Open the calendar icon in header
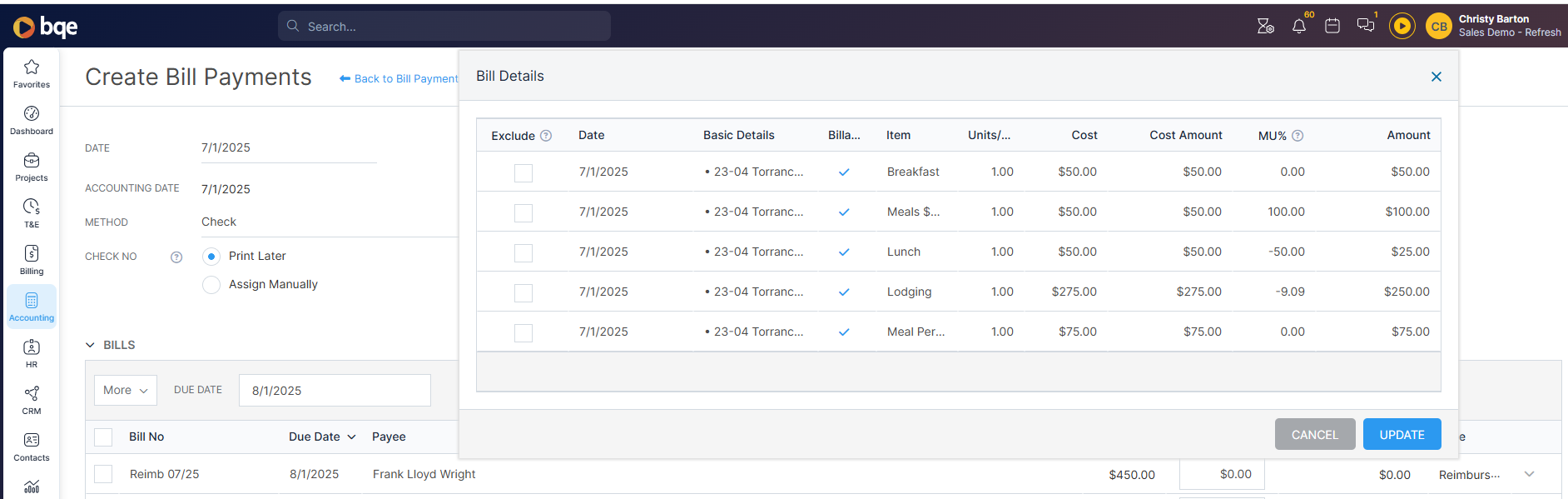This screenshot has height=499, width=1568. click(1332, 26)
